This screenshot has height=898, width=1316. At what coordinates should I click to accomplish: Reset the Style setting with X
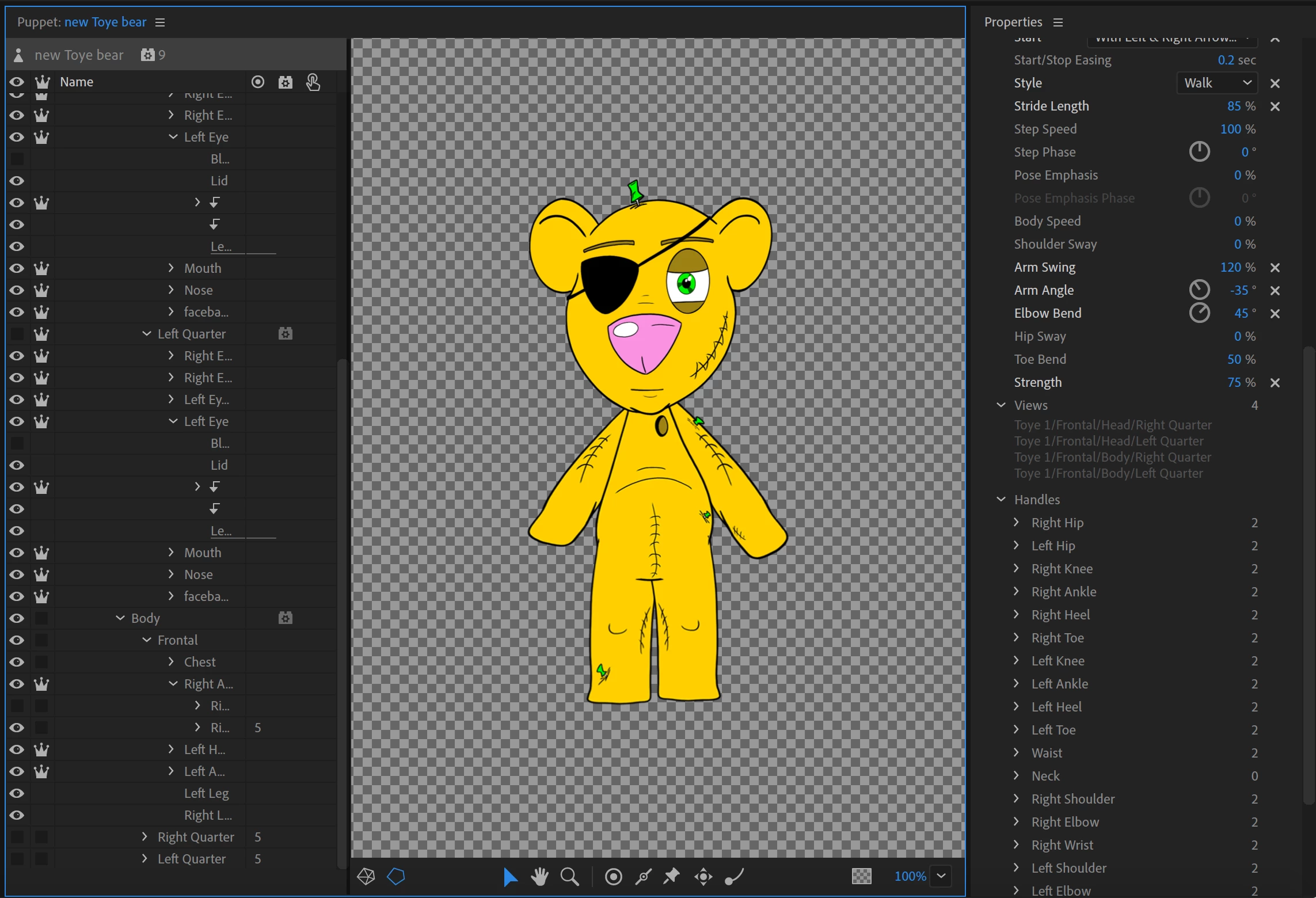point(1275,83)
